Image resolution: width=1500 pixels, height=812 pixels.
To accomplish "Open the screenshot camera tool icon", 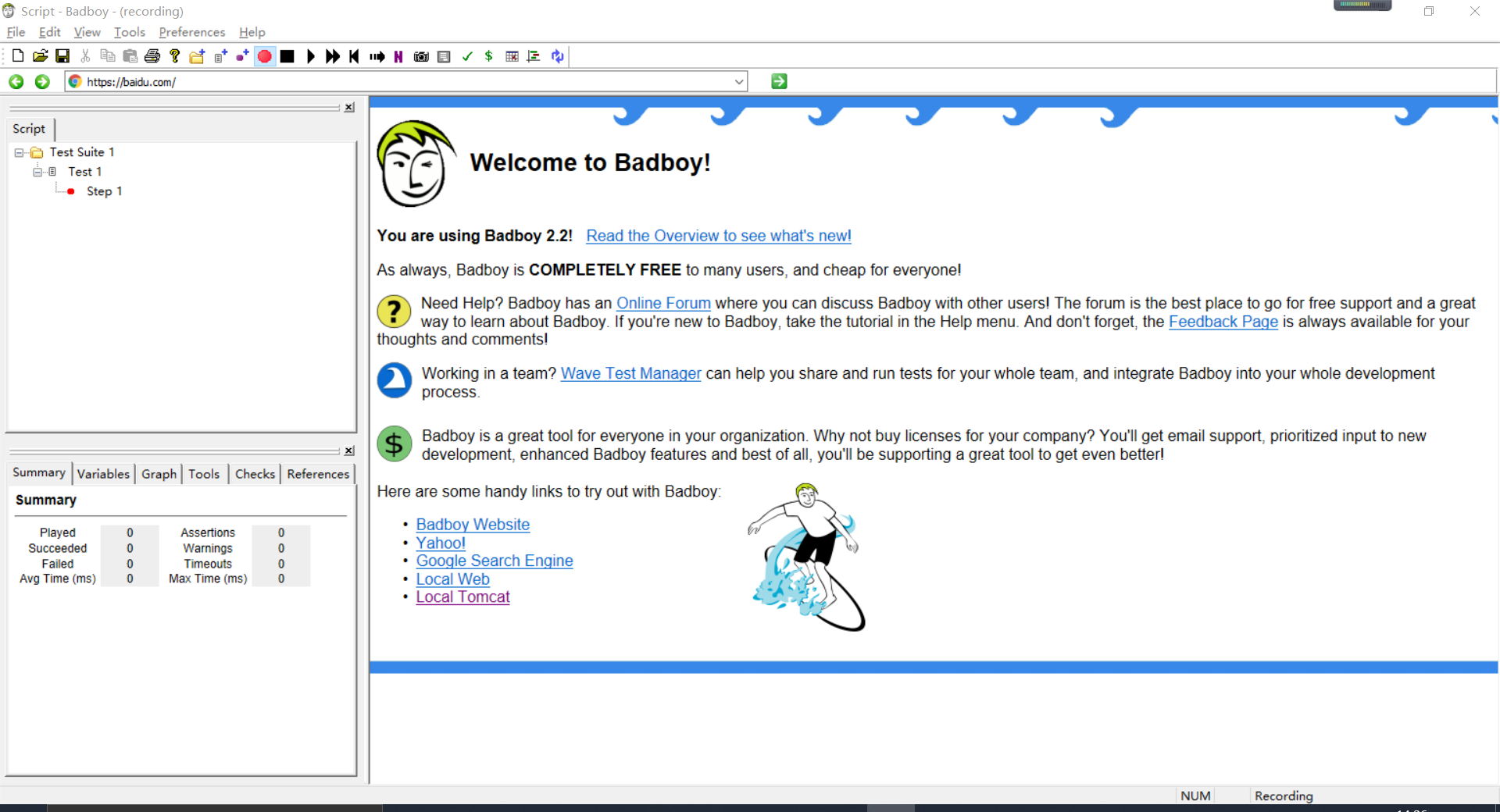I will 421,55.
